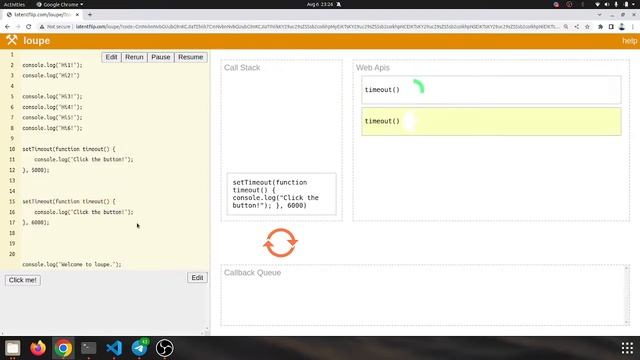640x360 pixels.
Task: Click the loupe title text
Action: (37, 41)
